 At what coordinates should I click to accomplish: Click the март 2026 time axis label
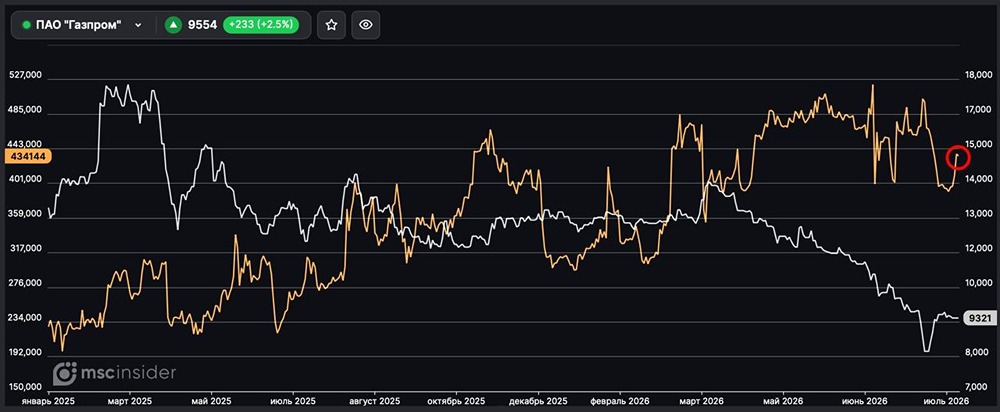pos(702,401)
